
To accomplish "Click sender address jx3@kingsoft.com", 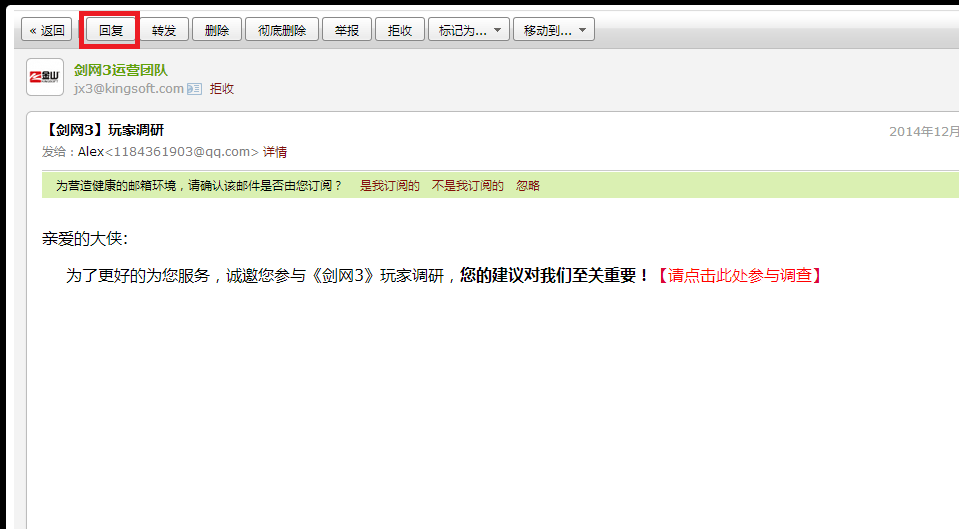I will point(128,89).
